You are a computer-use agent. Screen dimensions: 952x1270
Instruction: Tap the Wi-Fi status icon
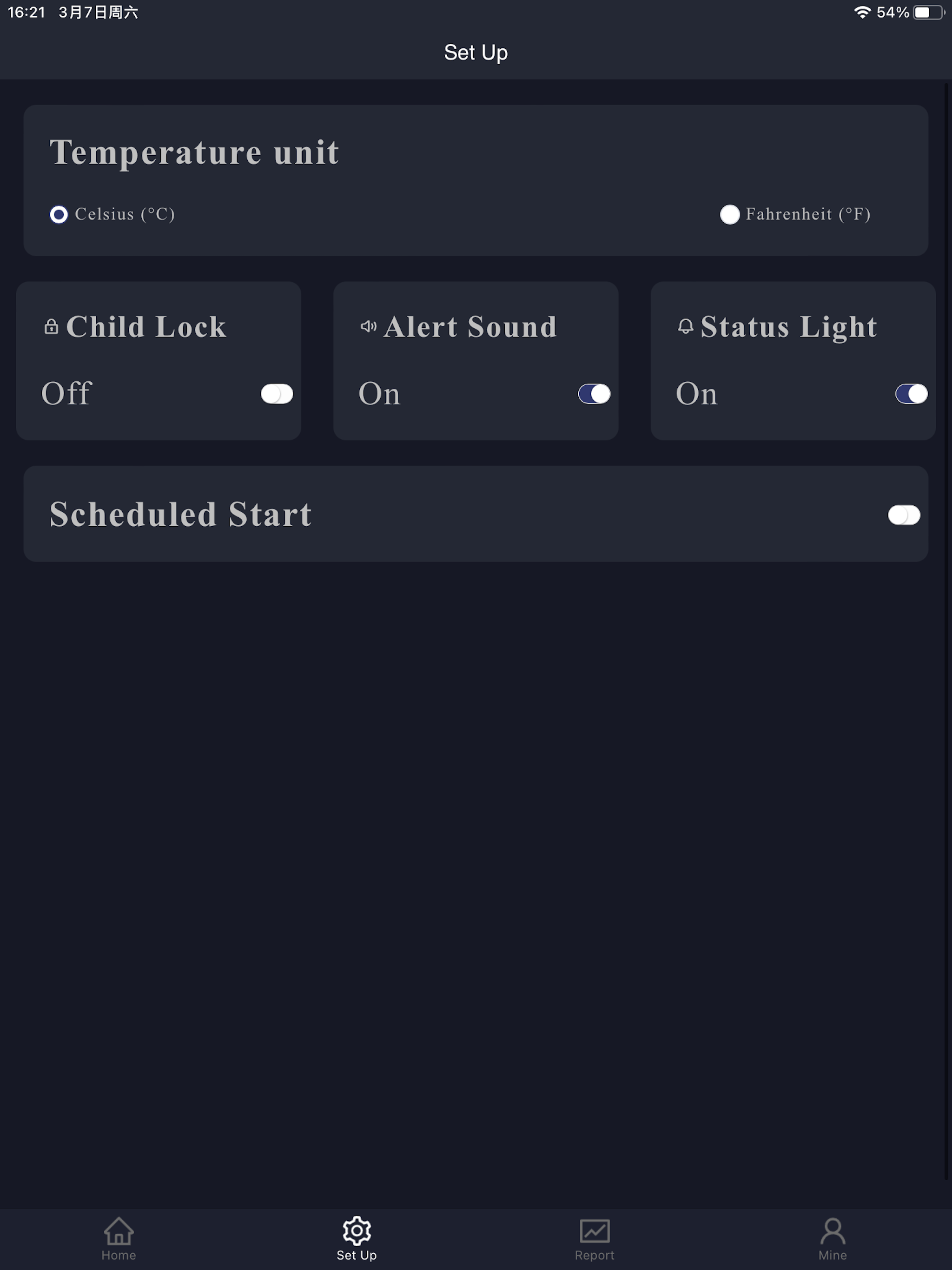[x=862, y=12]
